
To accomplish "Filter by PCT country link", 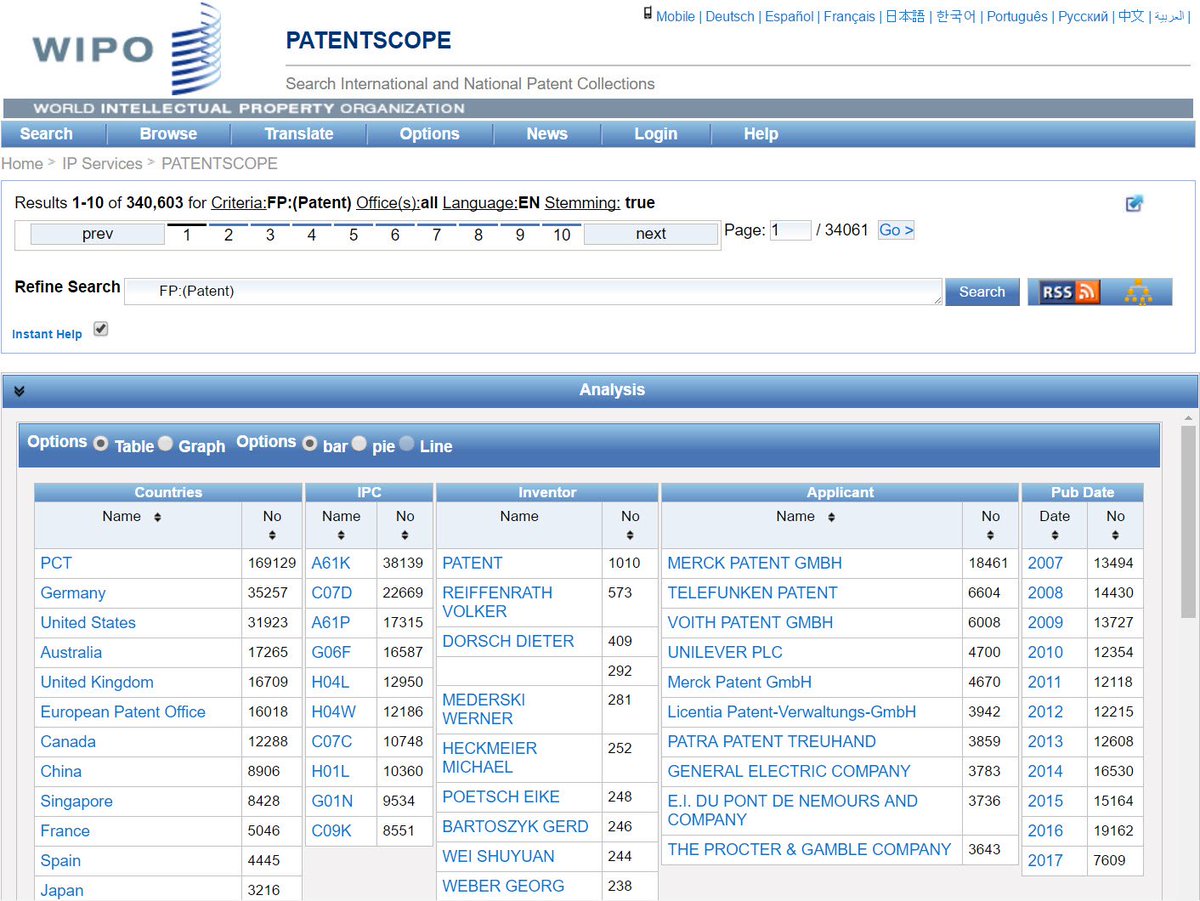I will (x=56, y=563).
